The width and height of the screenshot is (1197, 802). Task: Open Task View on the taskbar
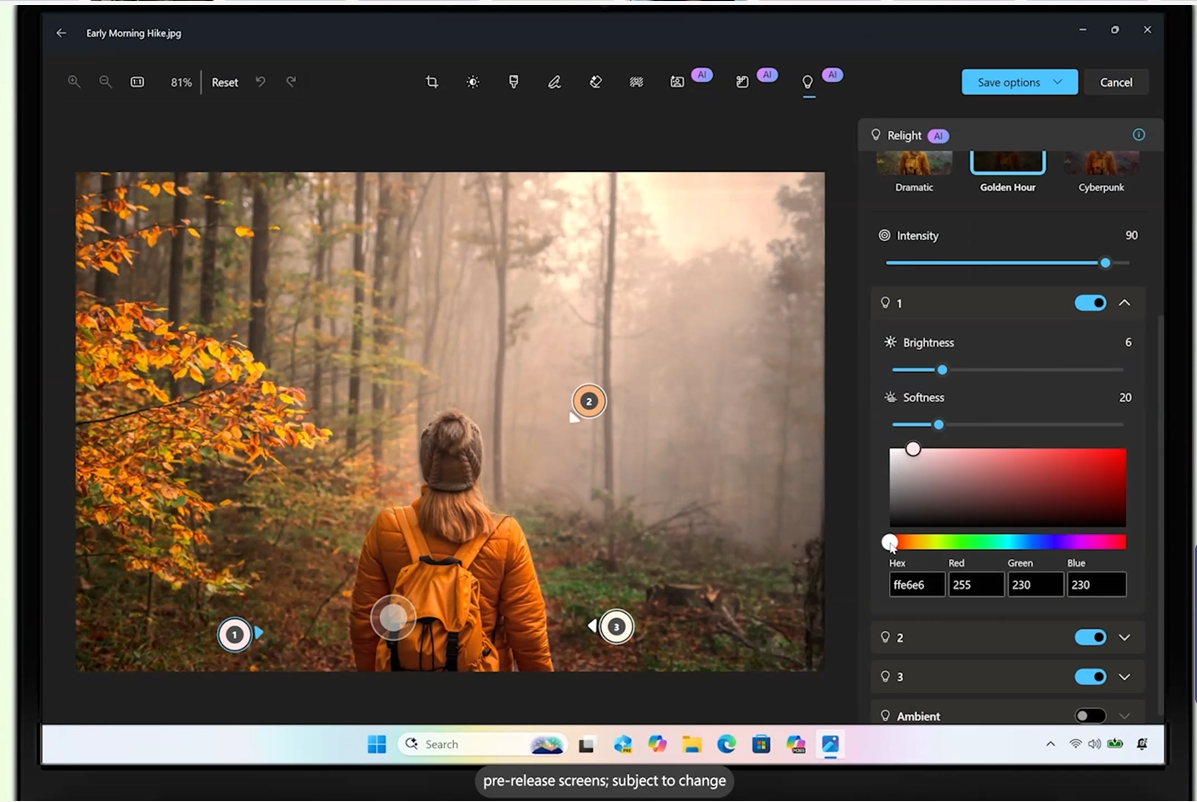coord(586,745)
